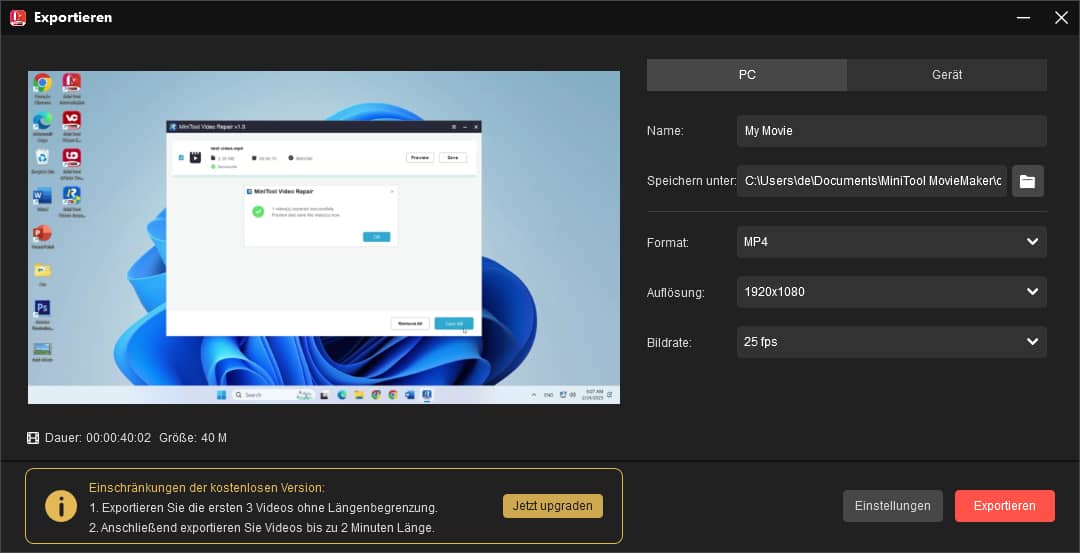Switch to the Gerät tab
Viewport: 1080px width, 553px height.
click(947, 75)
